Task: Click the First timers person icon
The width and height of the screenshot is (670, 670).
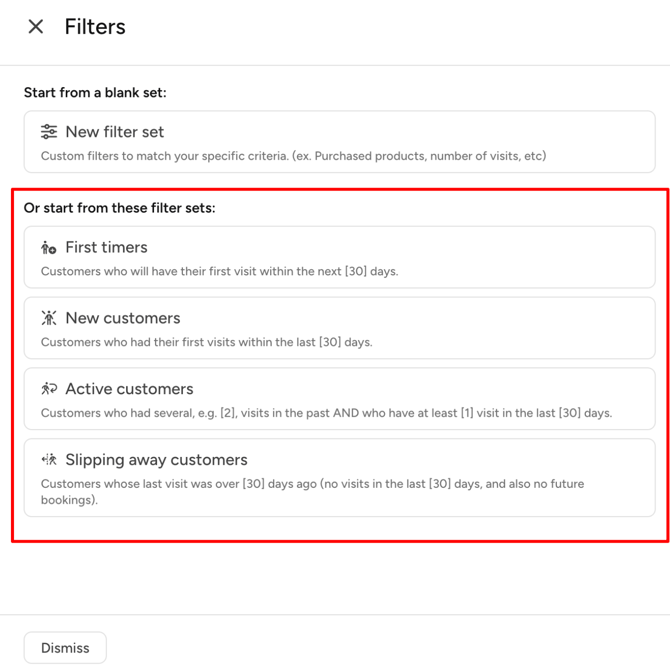Action: (x=49, y=248)
